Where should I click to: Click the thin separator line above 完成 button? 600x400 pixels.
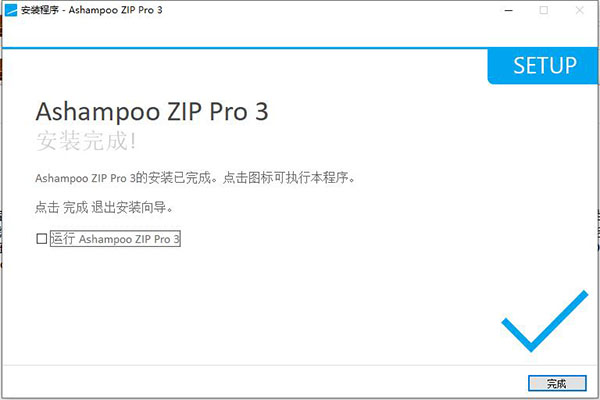300,366
